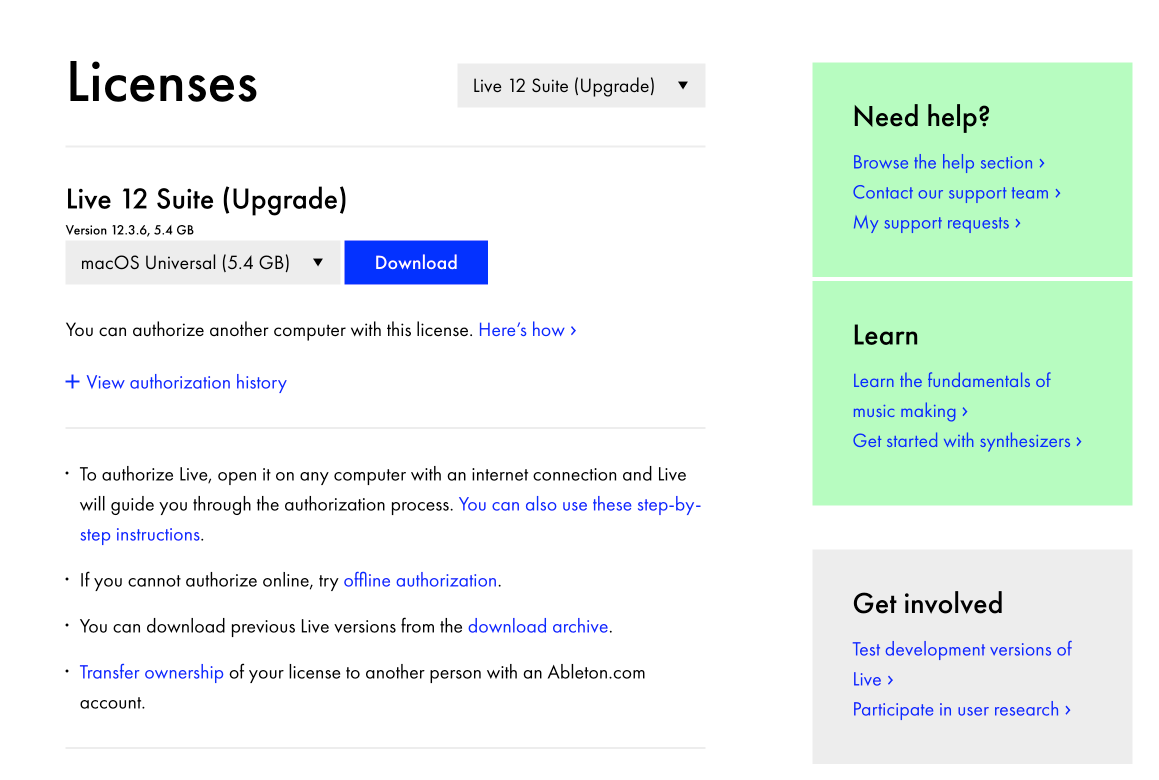Click Get started with synthesizers
Image resolution: width=1159 pixels, height=780 pixels.
click(966, 441)
